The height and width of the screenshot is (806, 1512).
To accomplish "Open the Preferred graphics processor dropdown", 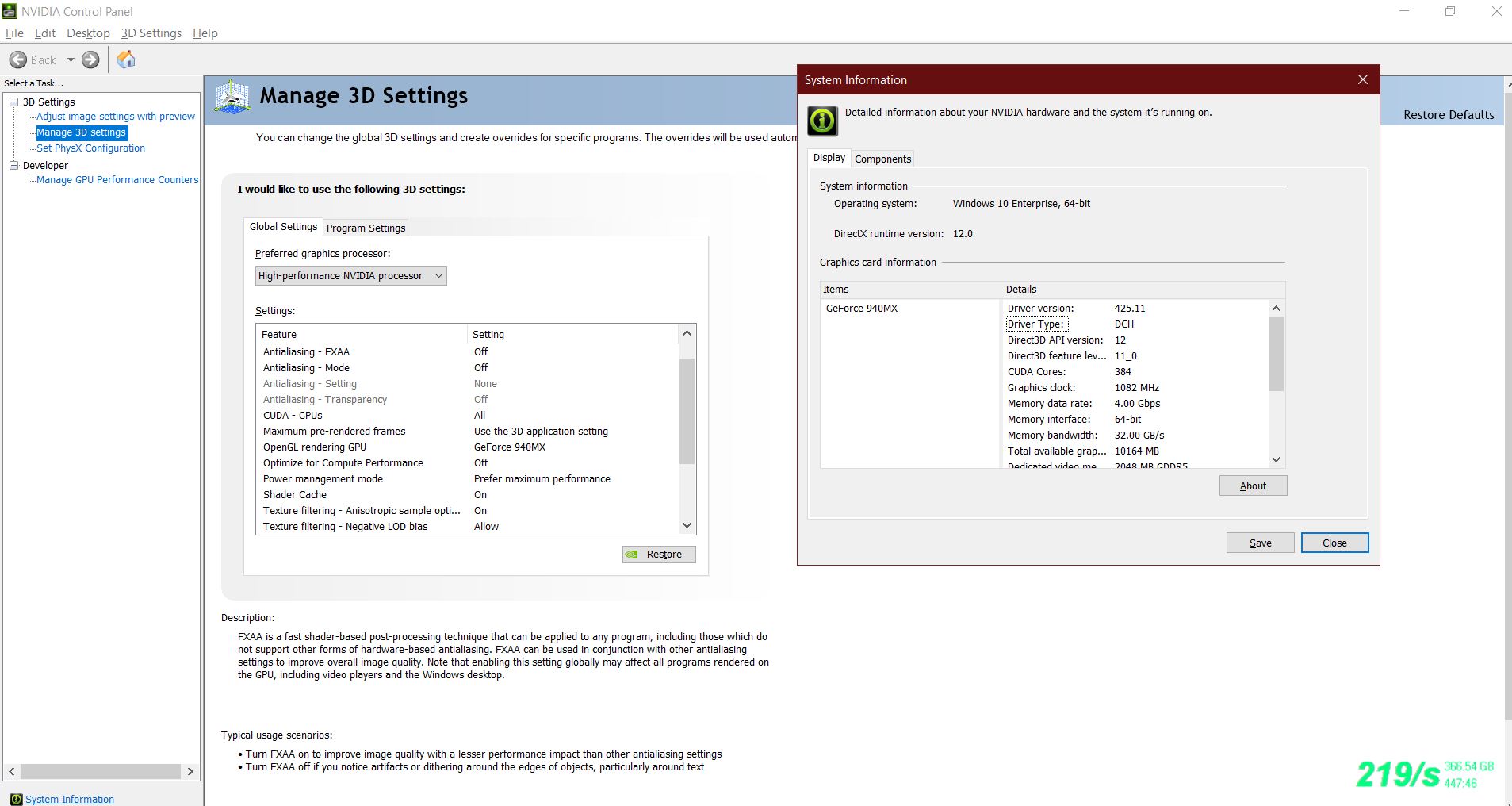I will pyautogui.click(x=350, y=275).
